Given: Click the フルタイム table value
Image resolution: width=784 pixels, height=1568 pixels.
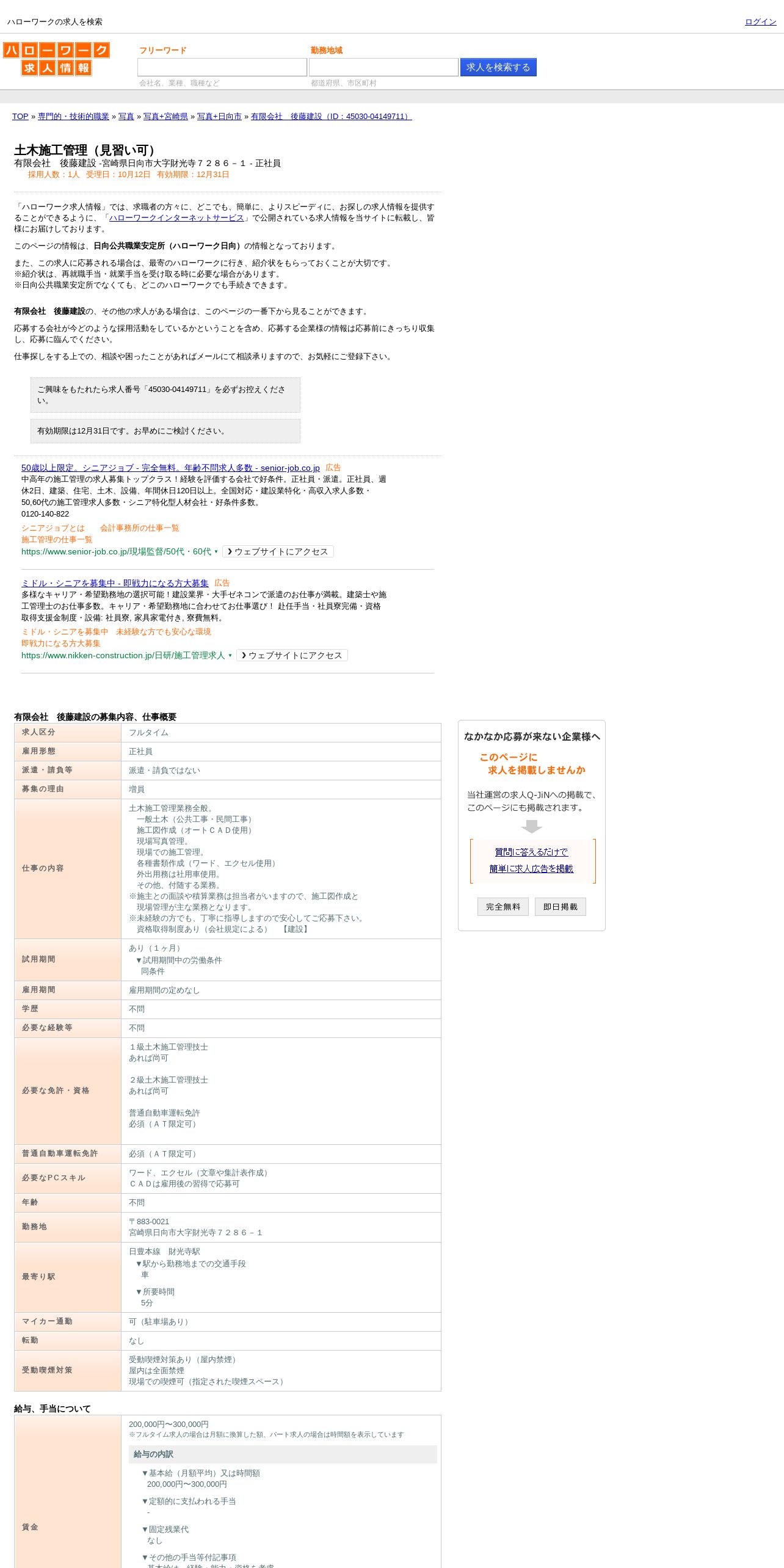Looking at the screenshot, I should [148, 733].
